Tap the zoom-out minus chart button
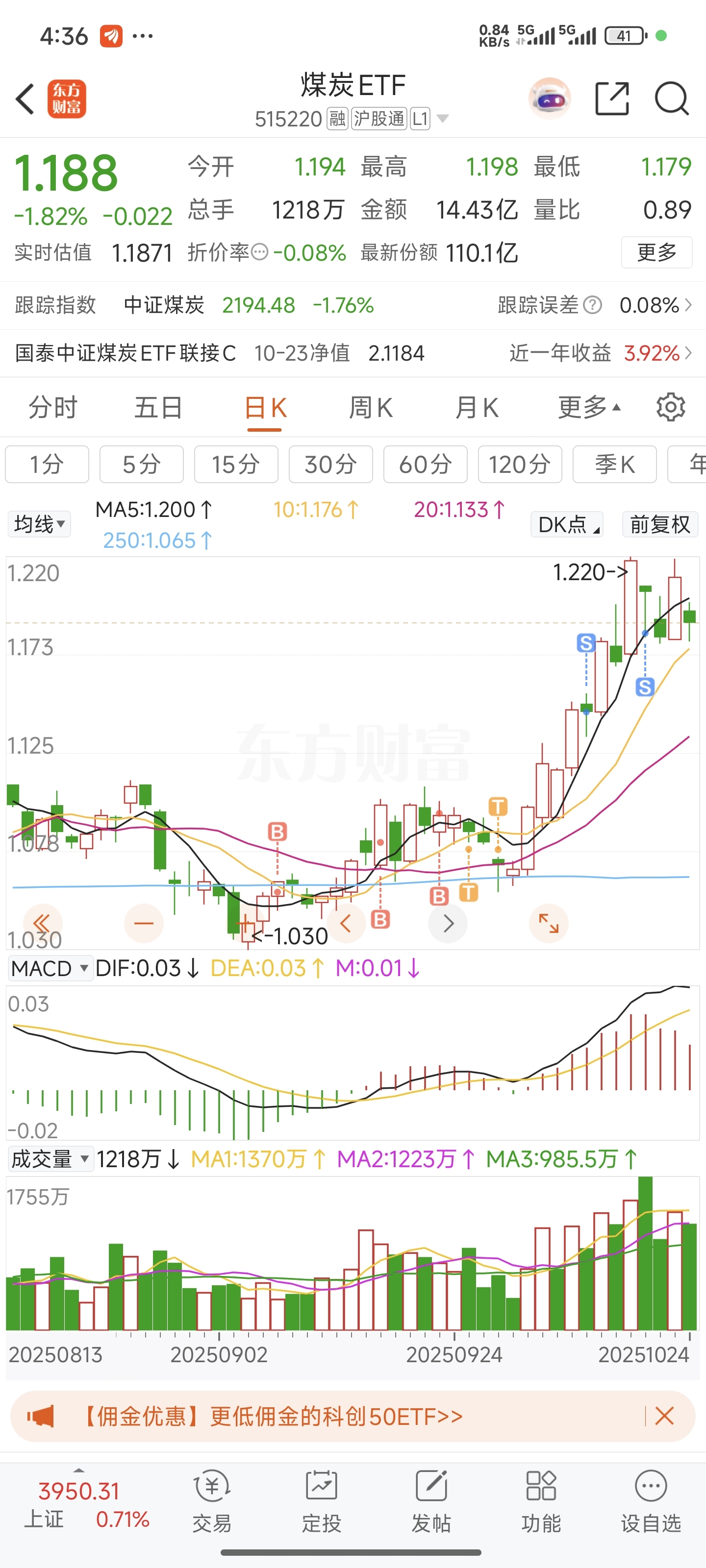The height and width of the screenshot is (1568, 706). 144,923
